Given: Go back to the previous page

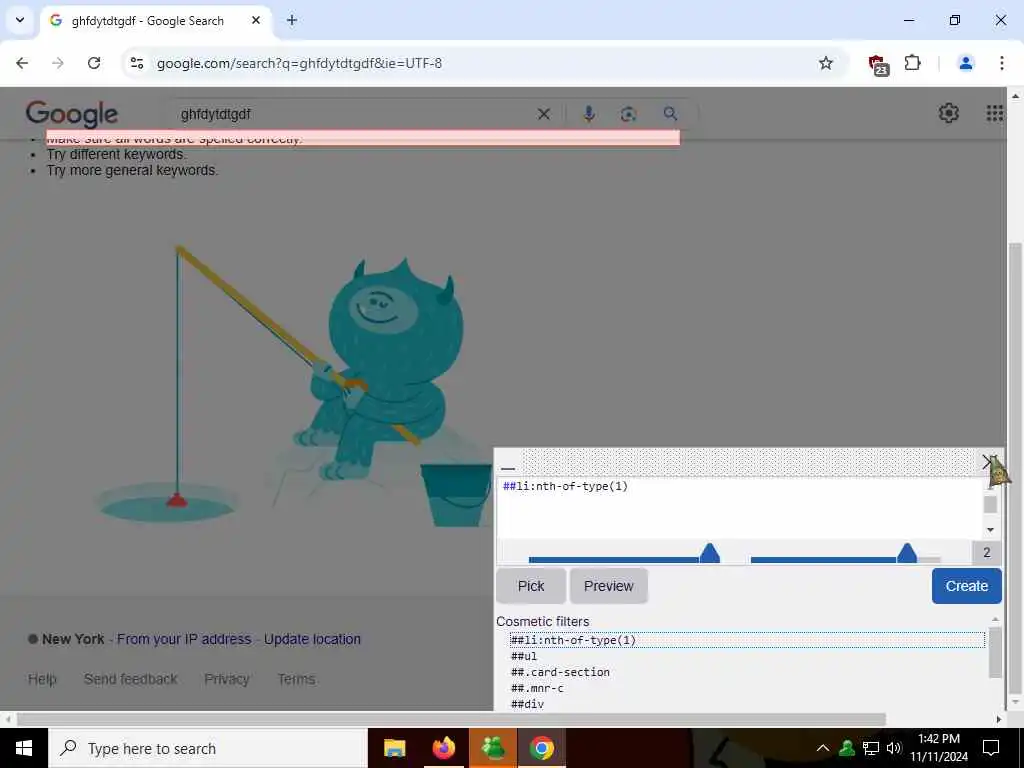Looking at the screenshot, I should (x=22, y=63).
